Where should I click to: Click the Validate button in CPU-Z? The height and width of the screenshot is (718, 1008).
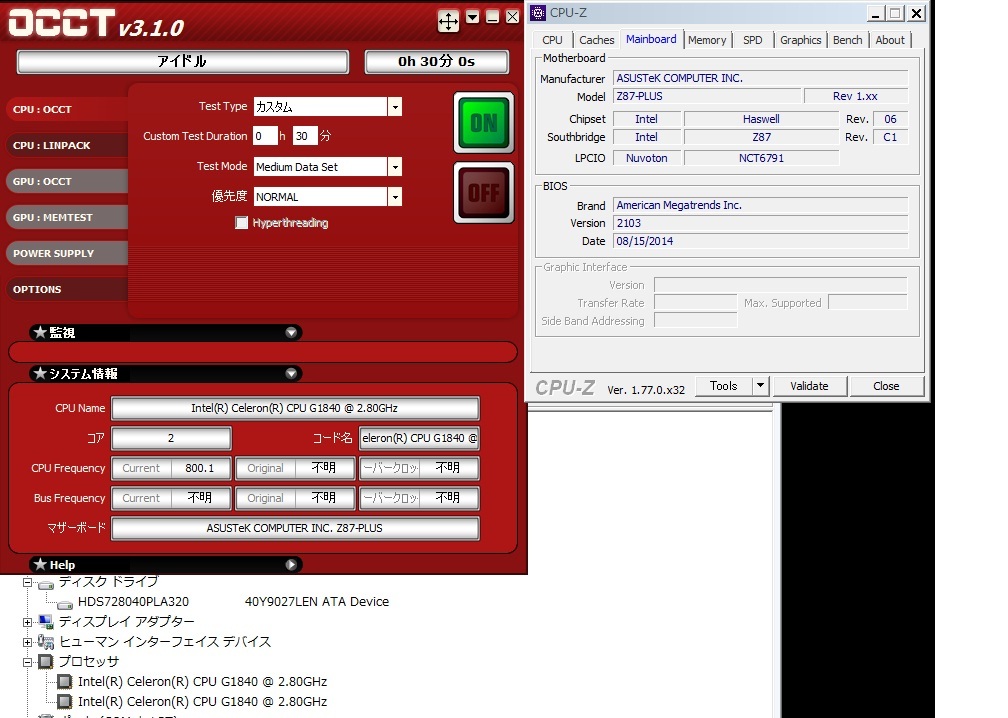tap(809, 386)
